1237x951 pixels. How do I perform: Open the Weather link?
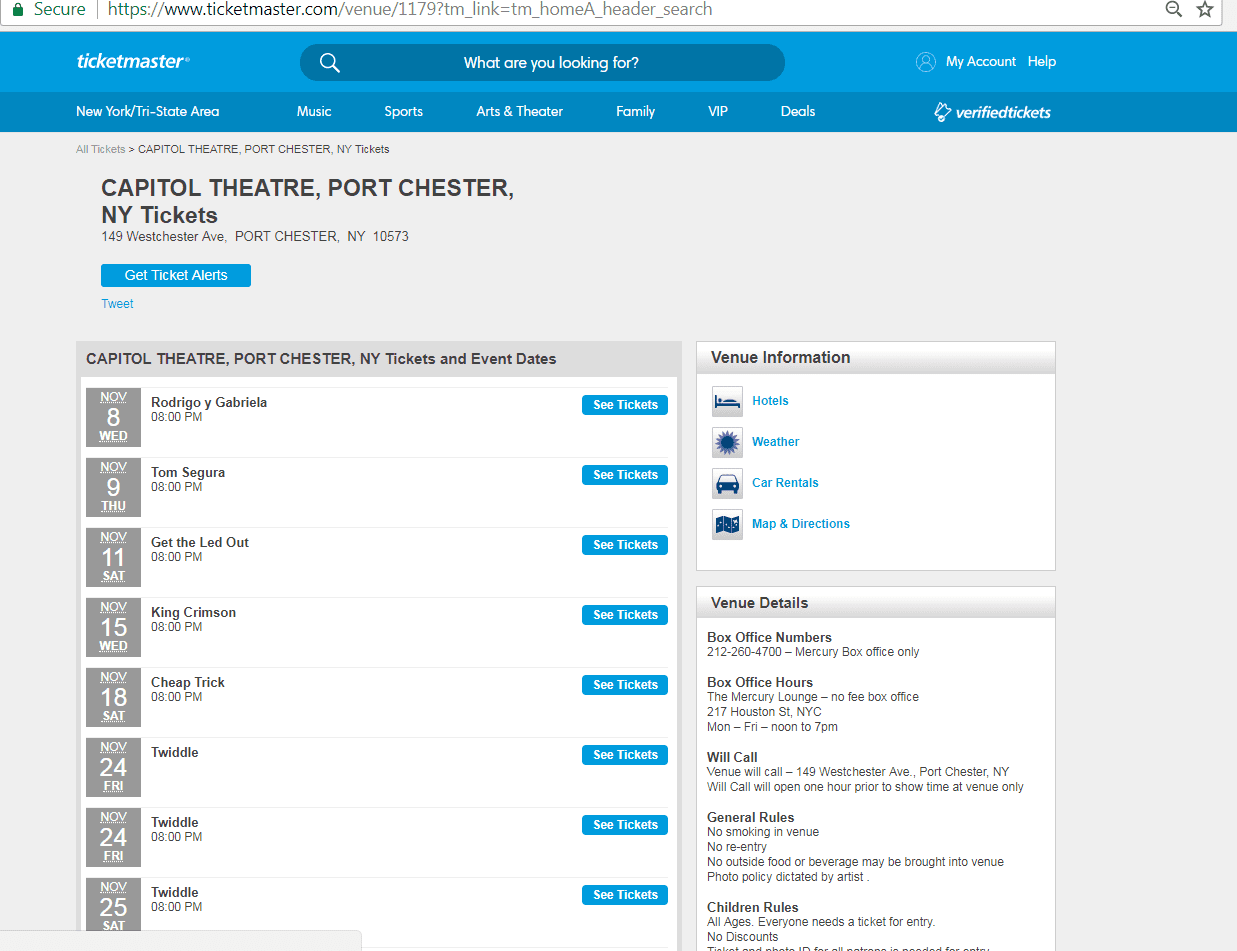(776, 442)
